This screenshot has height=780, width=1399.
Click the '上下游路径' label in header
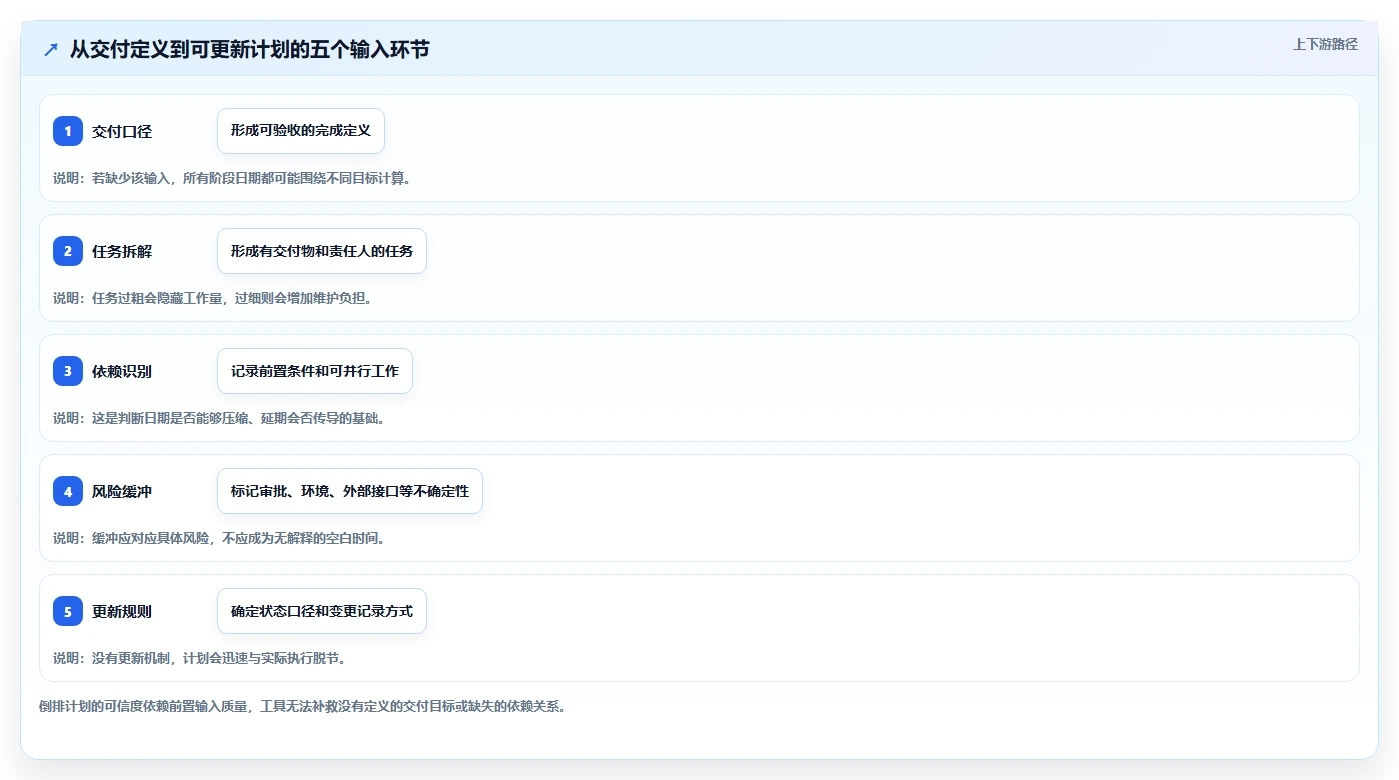pos(1325,44)
